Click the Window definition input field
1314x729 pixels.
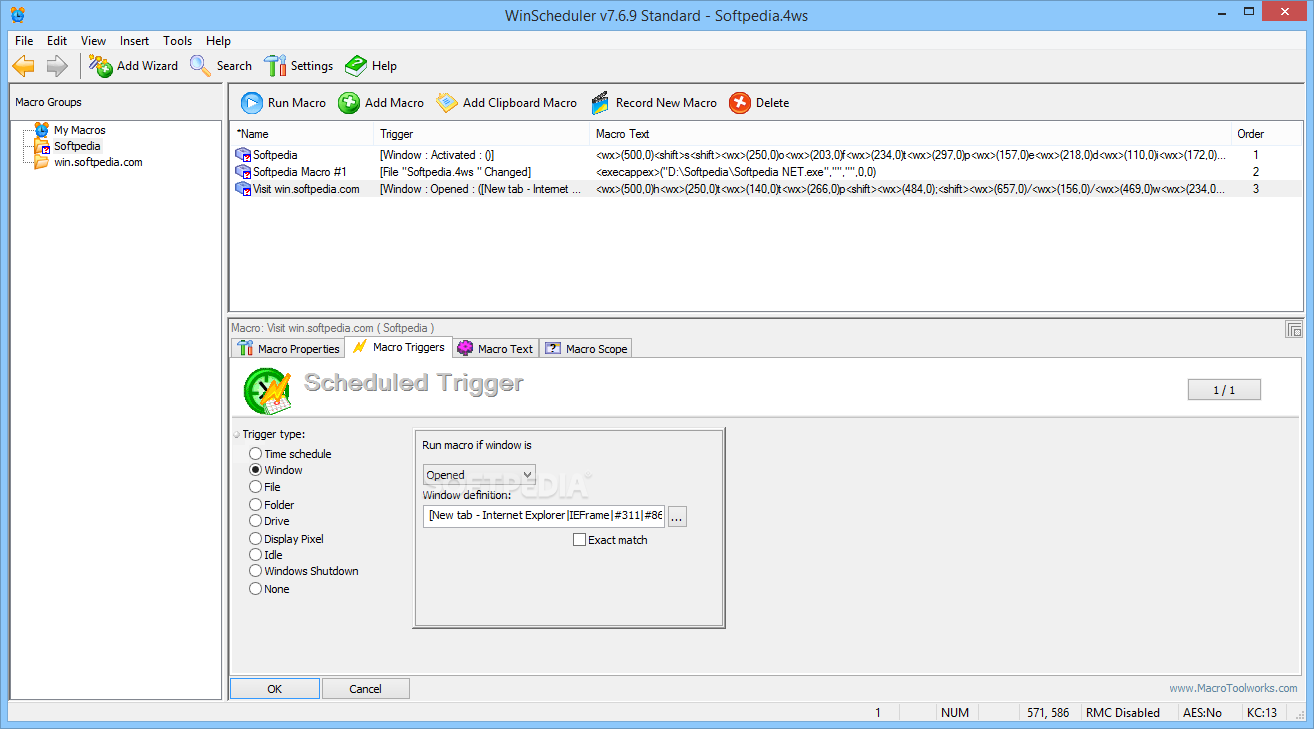coord(544,516)
